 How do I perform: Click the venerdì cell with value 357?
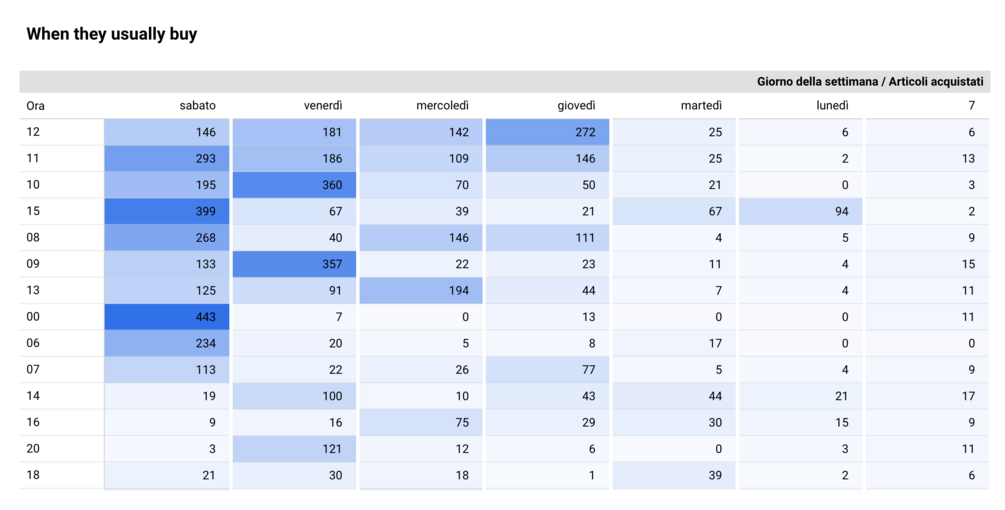294,264
